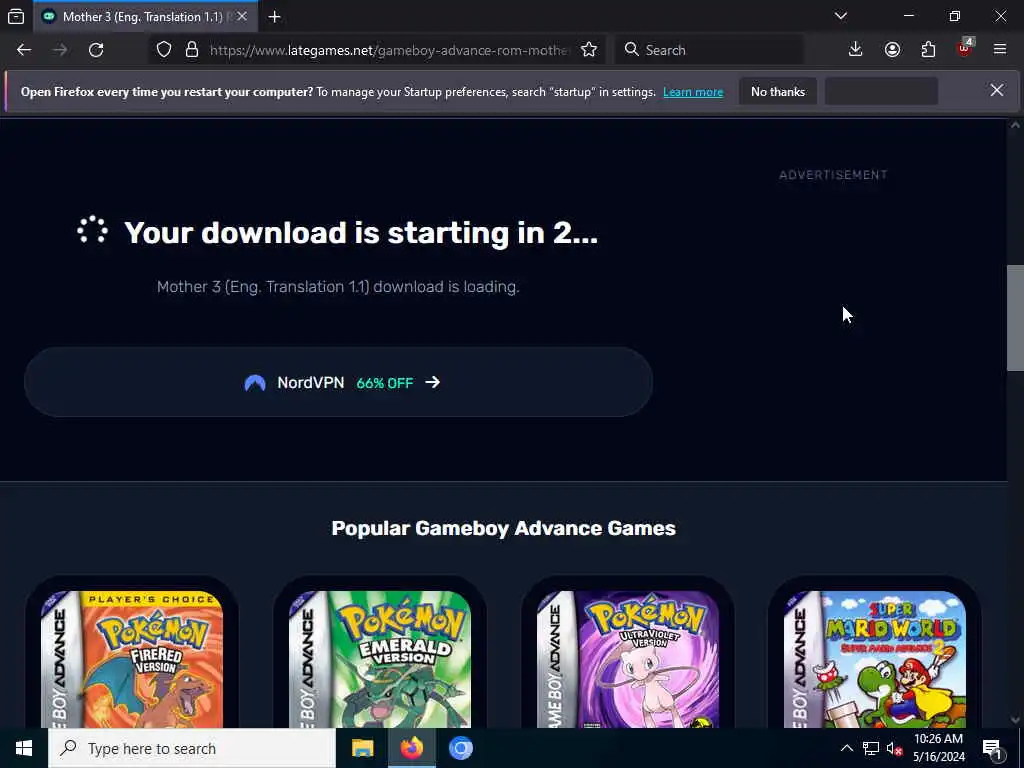Click the 'download is loading' subtitle text

[338, 287]
